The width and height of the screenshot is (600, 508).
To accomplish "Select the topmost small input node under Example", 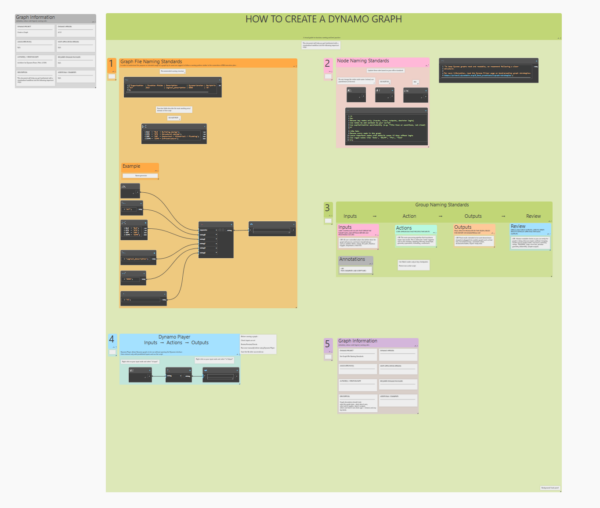I will 130,190.
